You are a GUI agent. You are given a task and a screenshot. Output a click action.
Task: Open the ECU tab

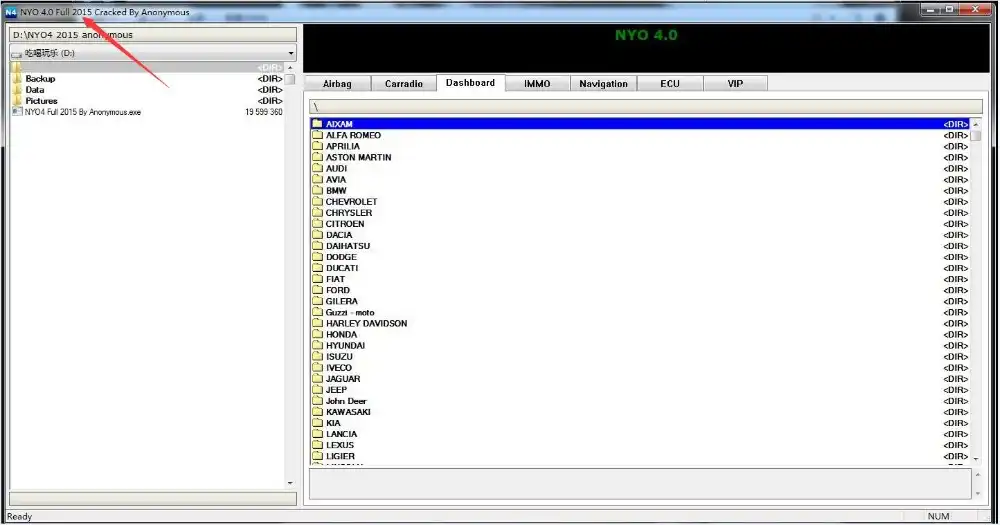670,84
